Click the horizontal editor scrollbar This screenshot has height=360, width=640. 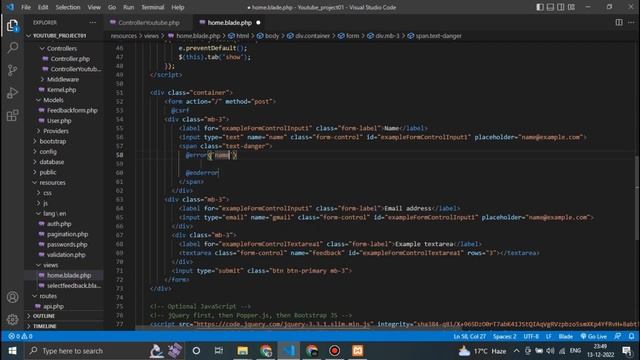(x=298, y=328)
